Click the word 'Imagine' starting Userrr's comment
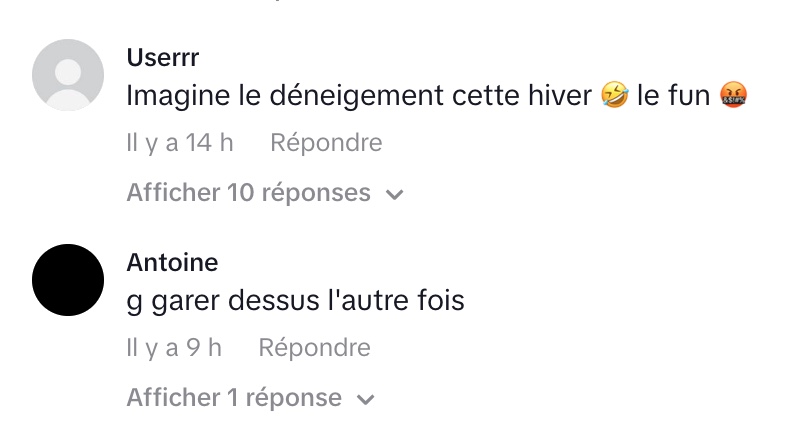 pyautogui.click(x=178, y=96)
